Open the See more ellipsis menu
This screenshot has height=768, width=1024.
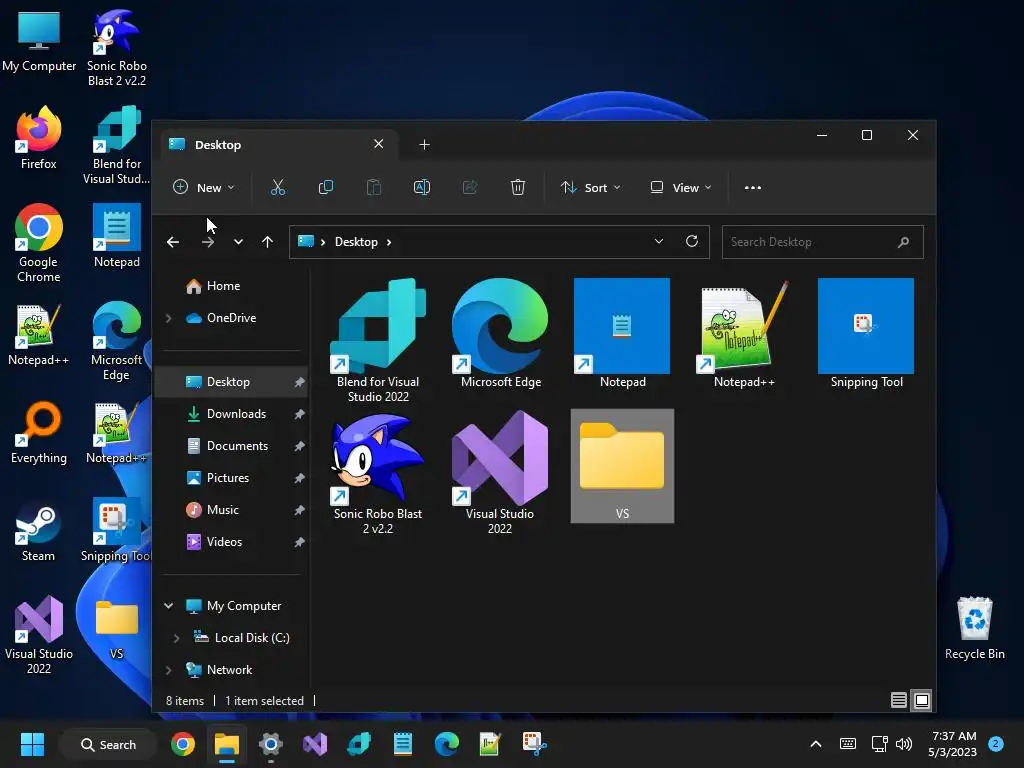(753, 187)
